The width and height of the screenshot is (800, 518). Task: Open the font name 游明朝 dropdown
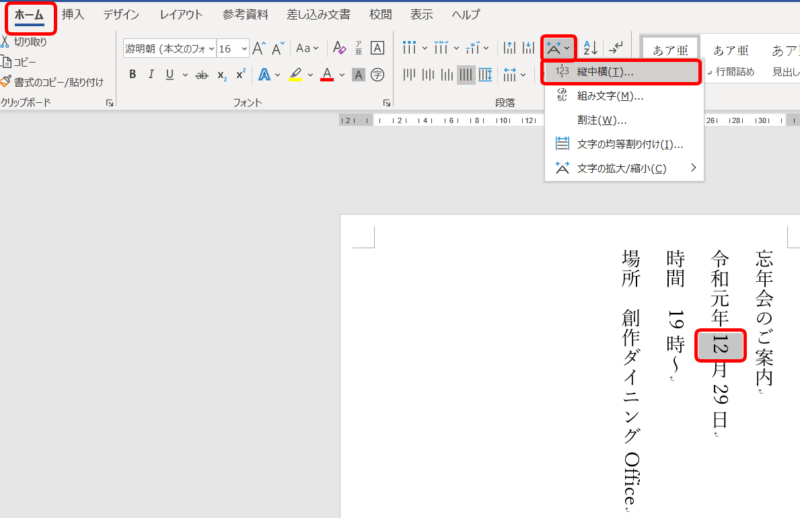coord(211,48)
